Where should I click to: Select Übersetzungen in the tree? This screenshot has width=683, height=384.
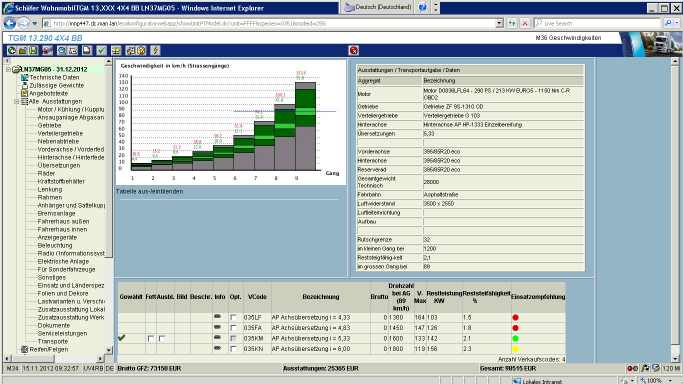pos(59,165)
